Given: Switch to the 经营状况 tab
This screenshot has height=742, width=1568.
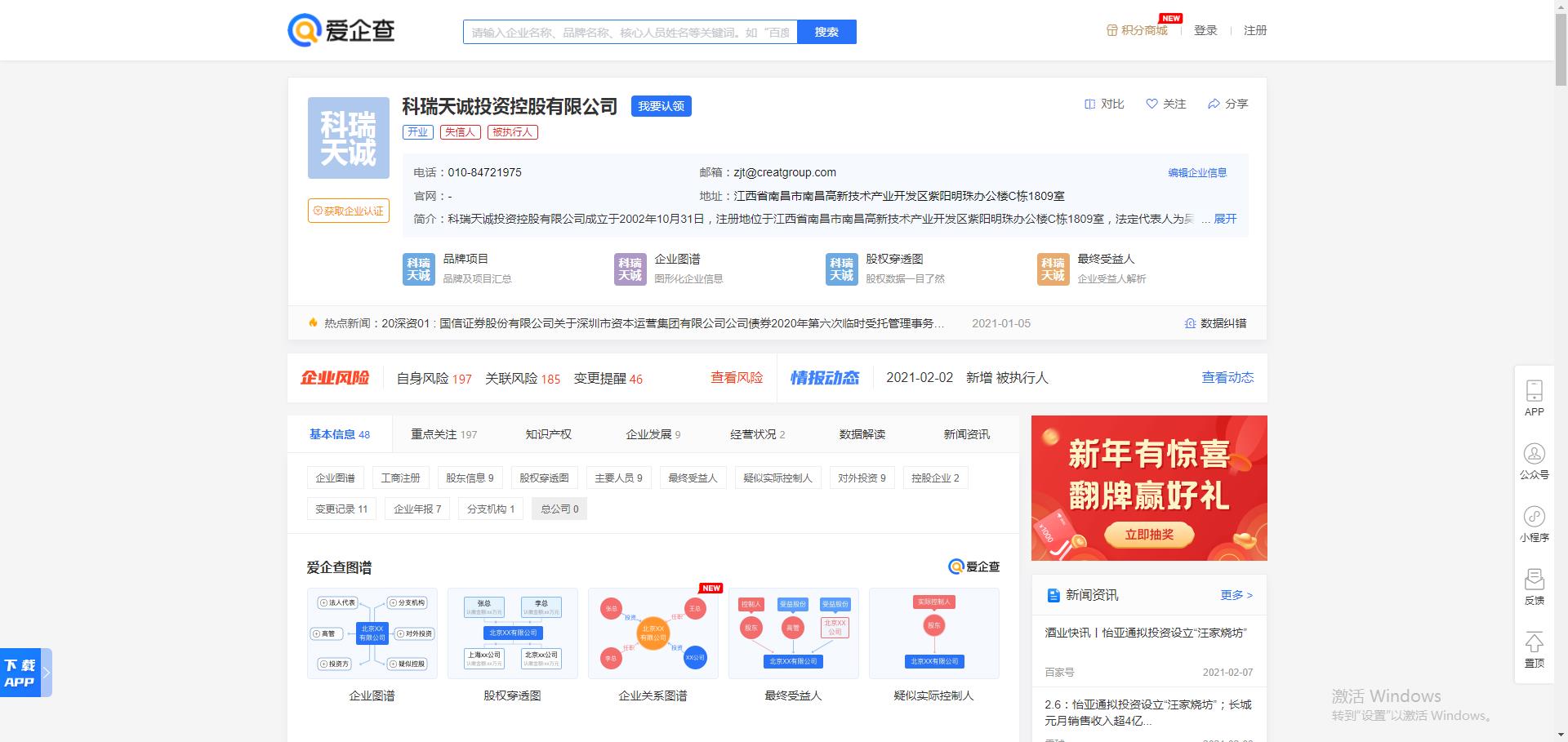Looking at the screenshot, I should (758, 434).
